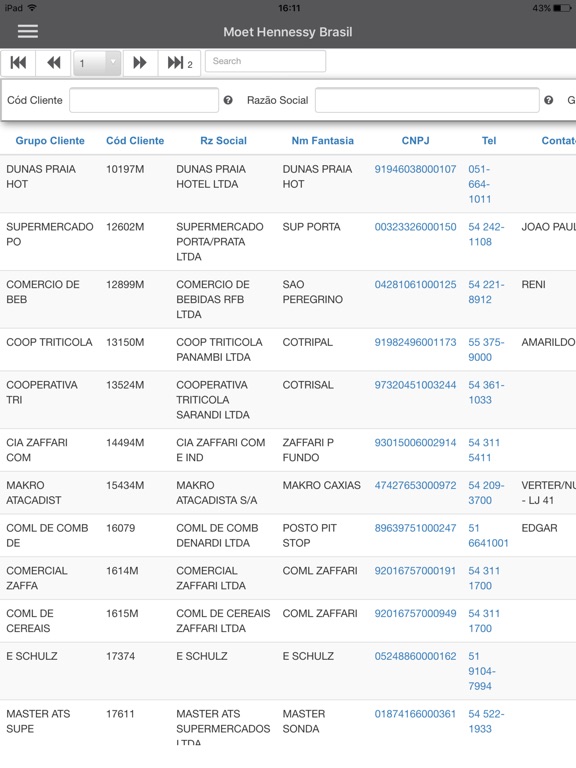Select COMERCIO DE BEBIDAS RFB LTDA cell
Screen dimensions: 576x768
click(x=213, y=299)
